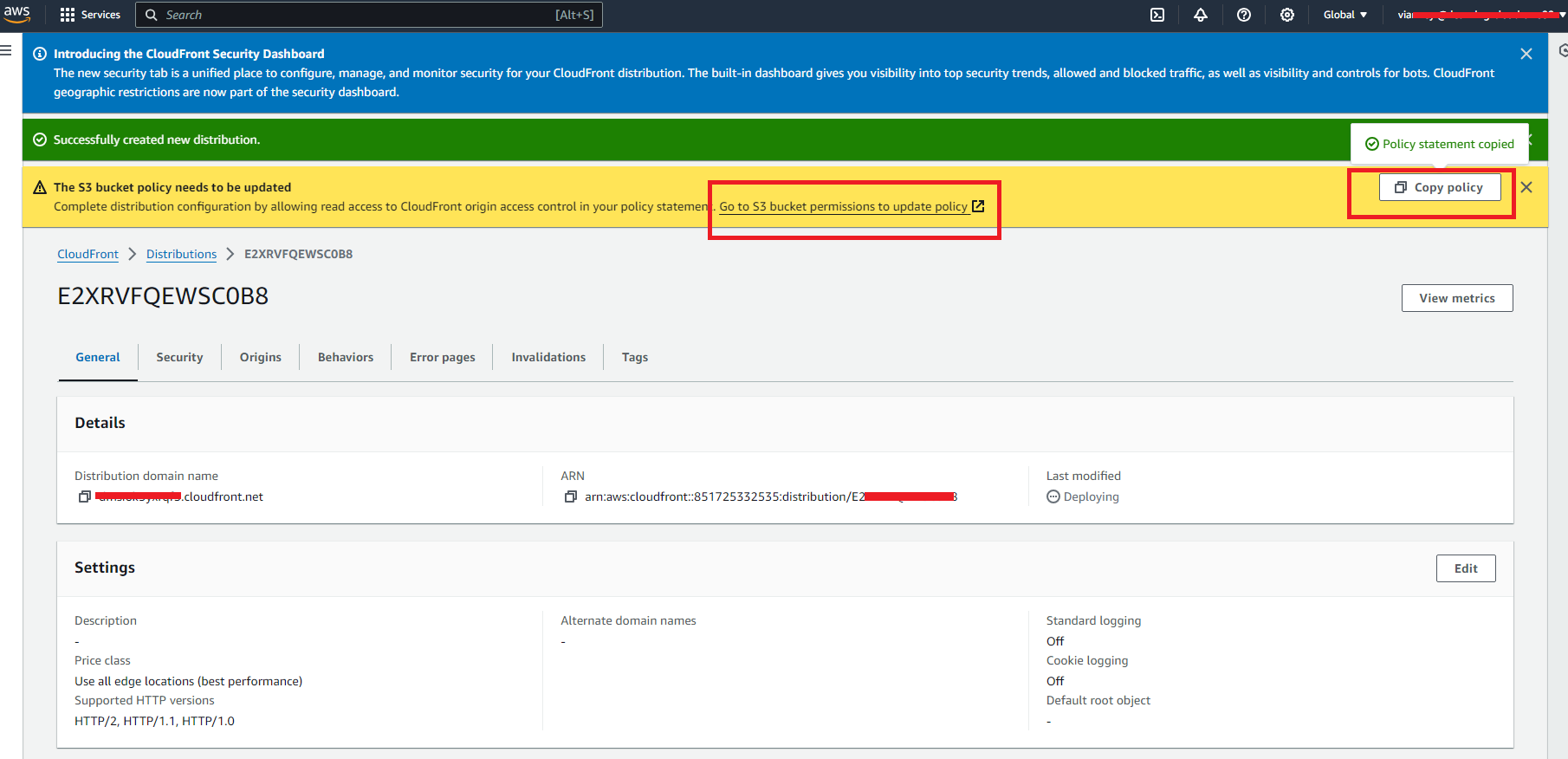Click the HTTP/1.0 link
Screen dimensions: 1568x759
point(208,721)
